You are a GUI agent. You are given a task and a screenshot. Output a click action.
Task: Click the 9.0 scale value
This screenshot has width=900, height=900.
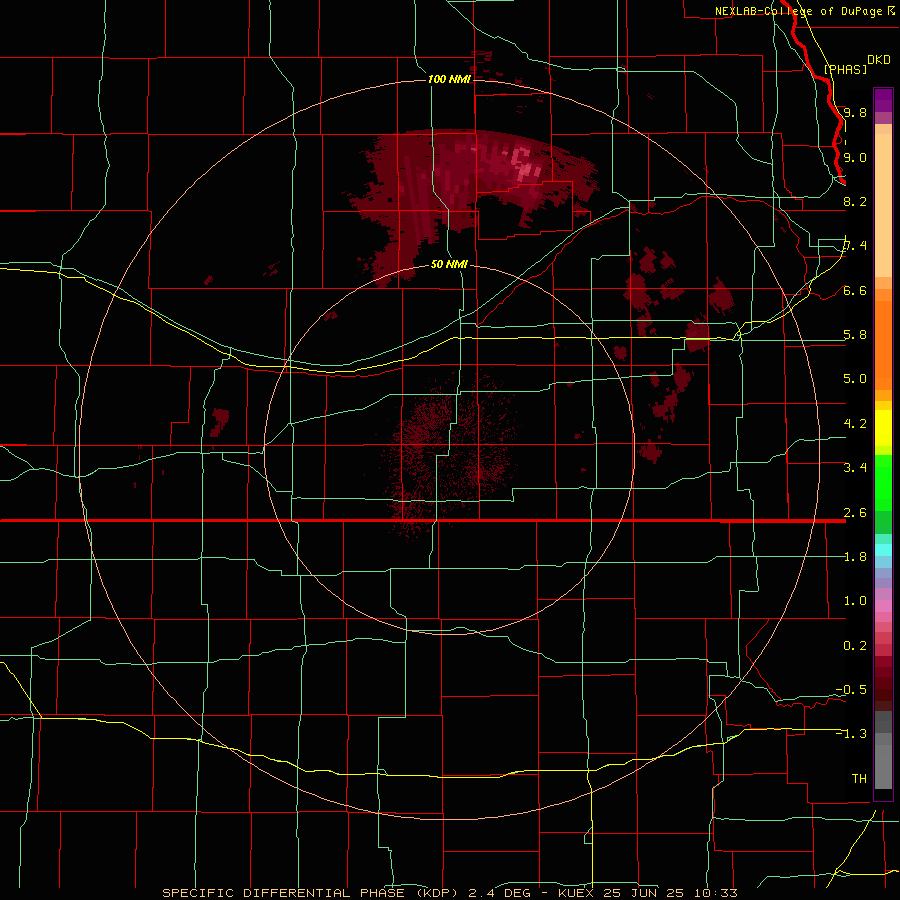[855, 157]
